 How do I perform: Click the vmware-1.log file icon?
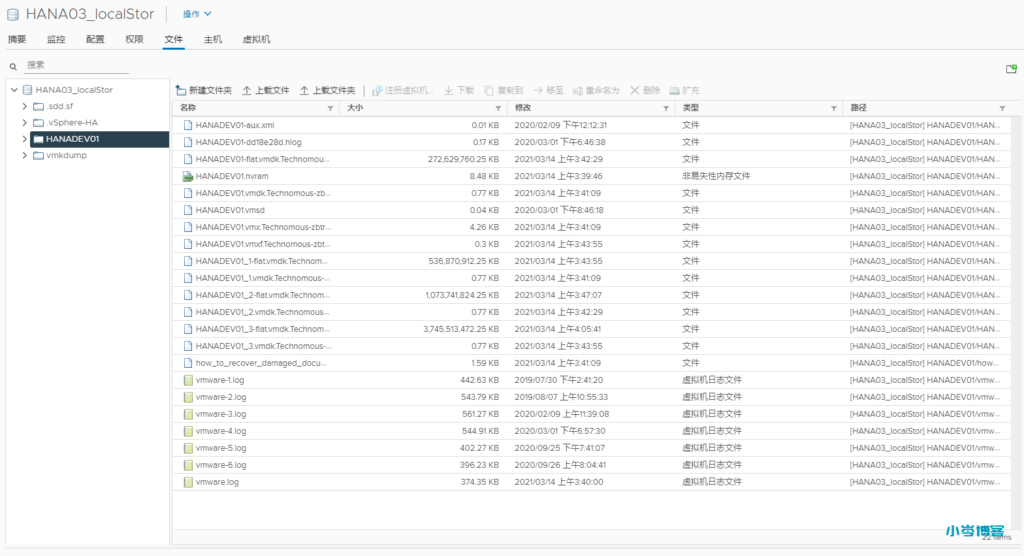187,380
